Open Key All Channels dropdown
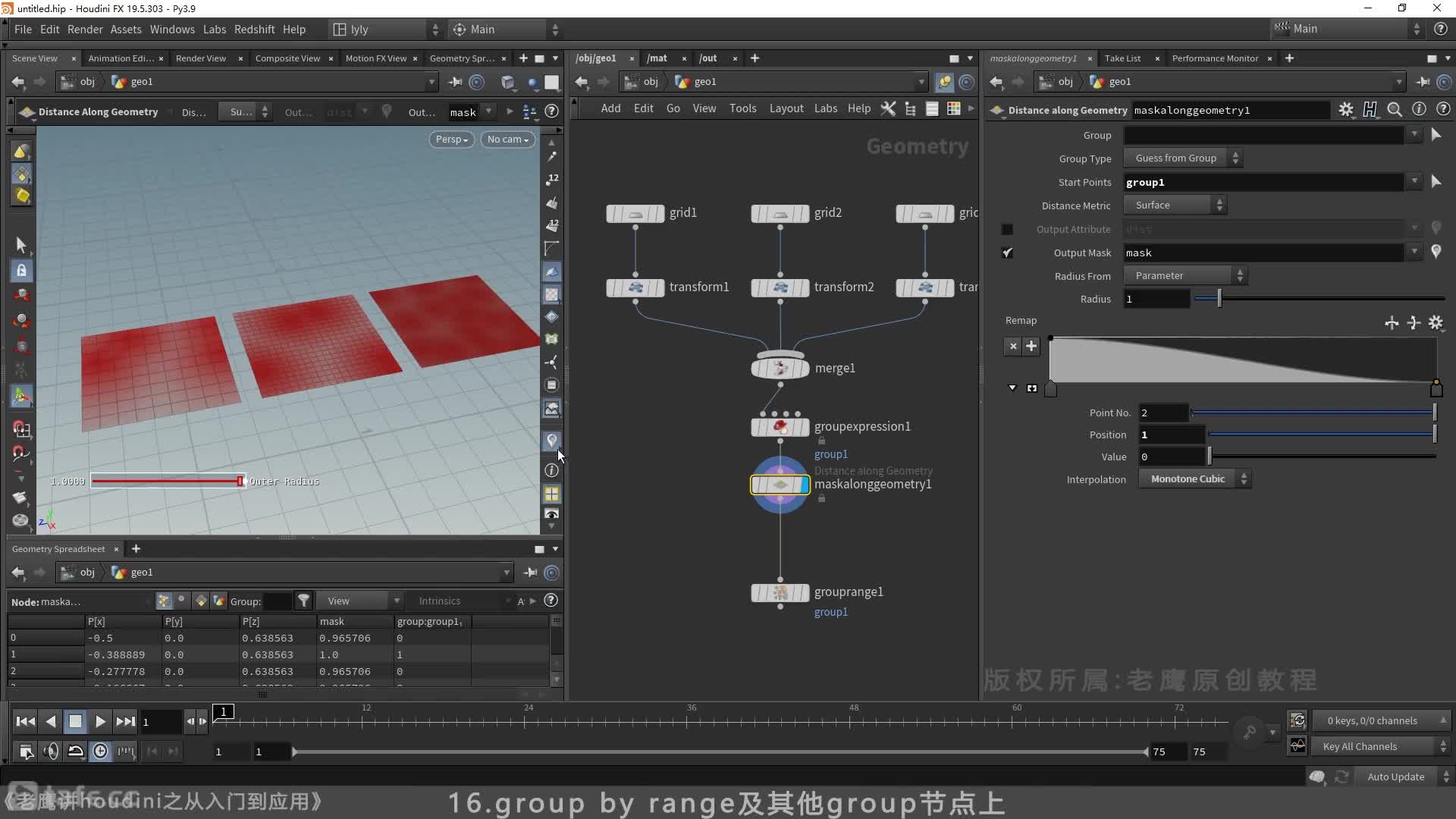The image size is (1456, 819). [1380, 747]
